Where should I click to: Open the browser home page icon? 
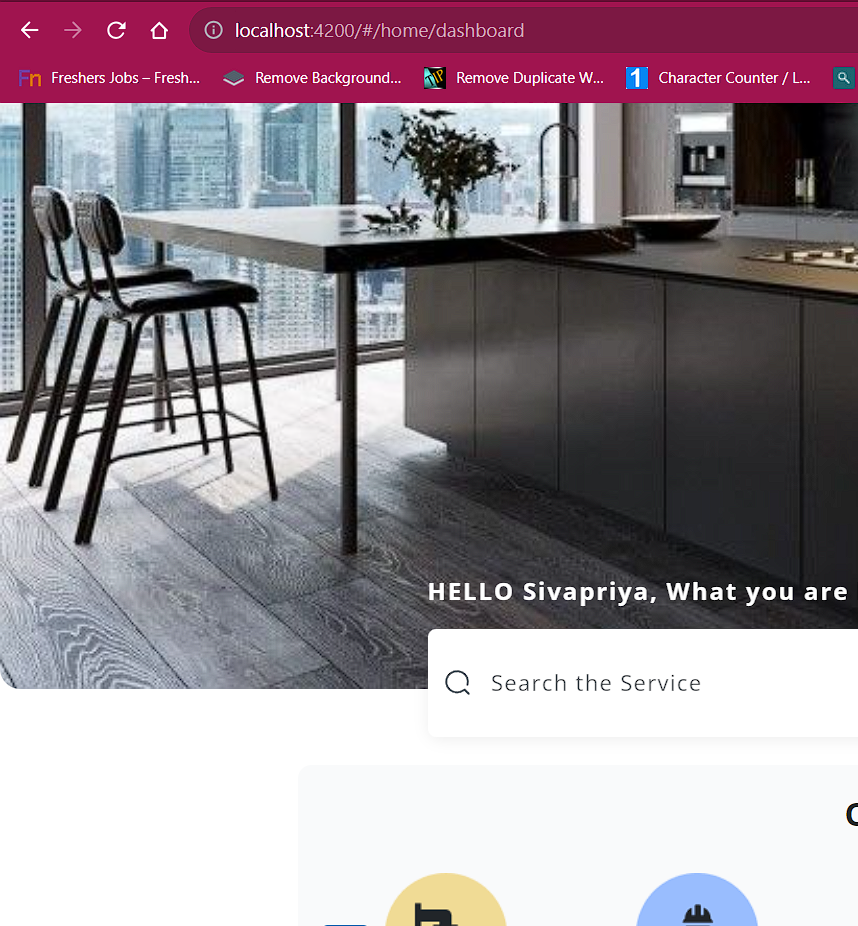159,30
